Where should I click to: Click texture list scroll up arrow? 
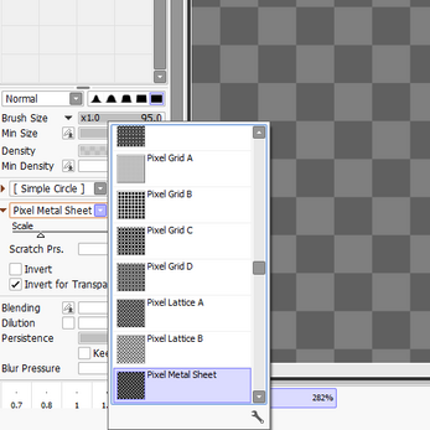click(x=259, y=133)
